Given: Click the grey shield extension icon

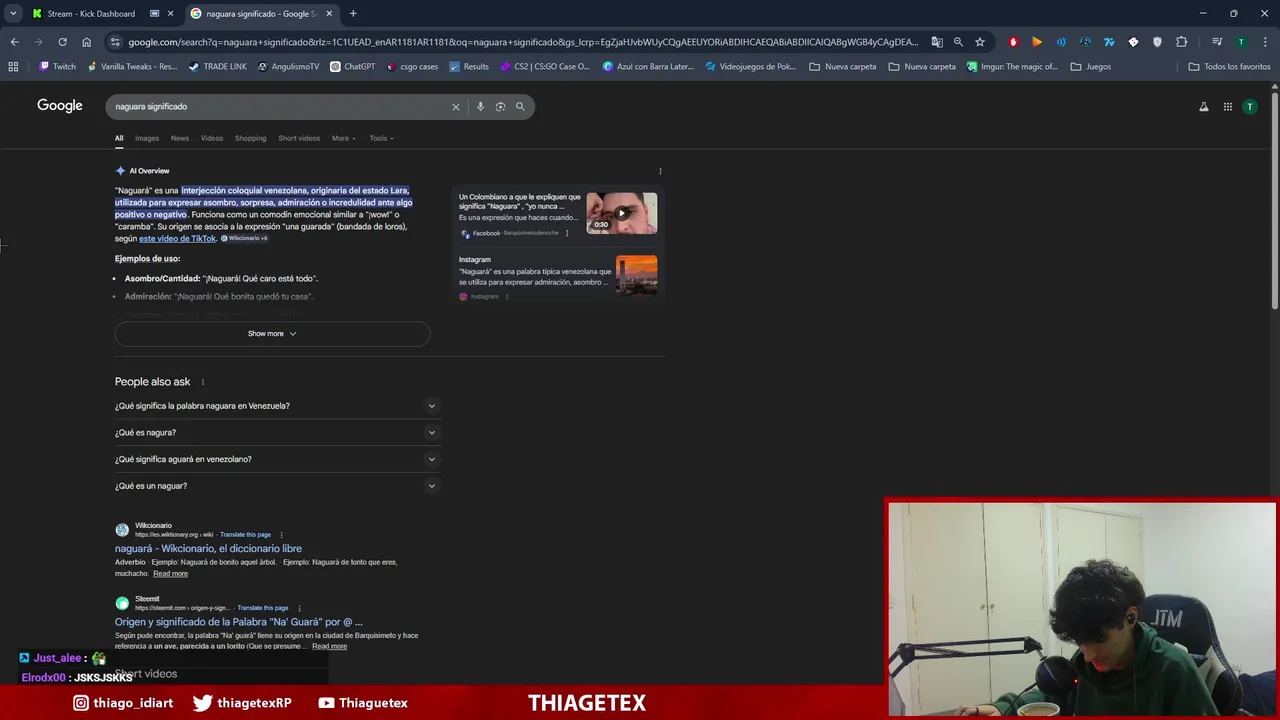Looking at the screenshot, I should 1157,42.
